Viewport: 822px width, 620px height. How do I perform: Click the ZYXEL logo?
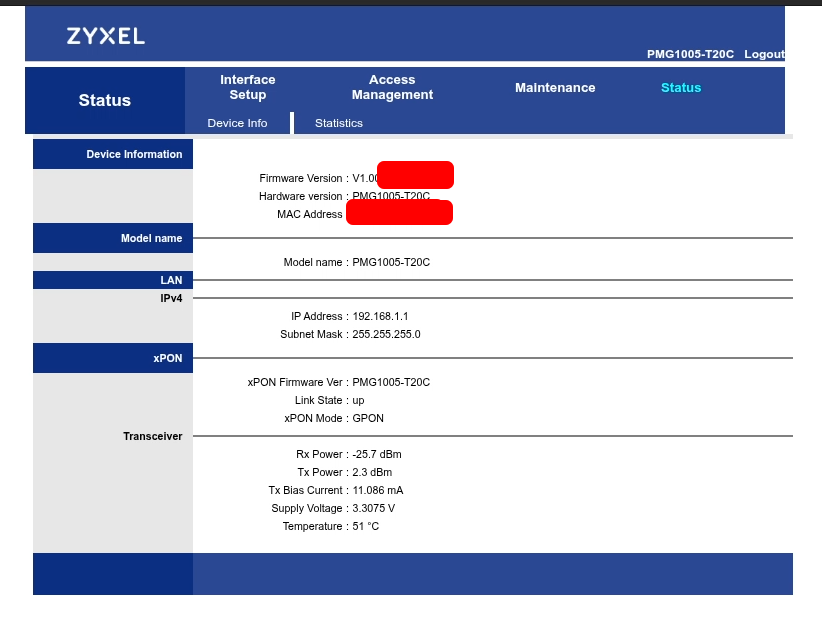point(105,36)
